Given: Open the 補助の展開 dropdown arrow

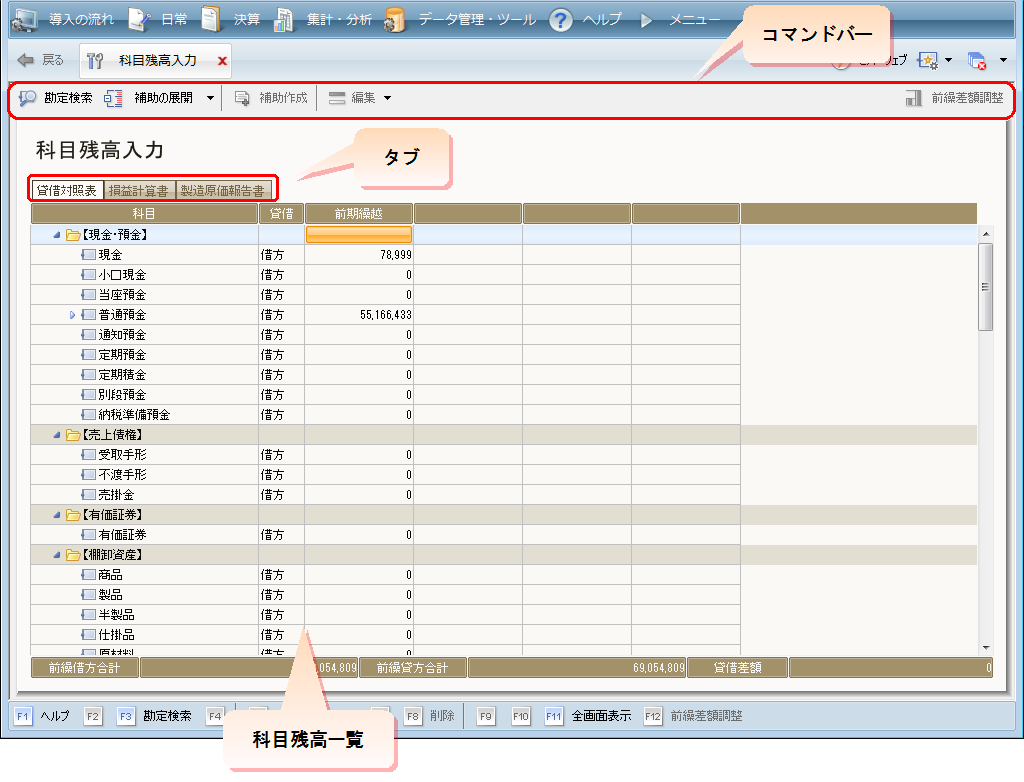Looking at the screenshot, I should click(210, 98).
